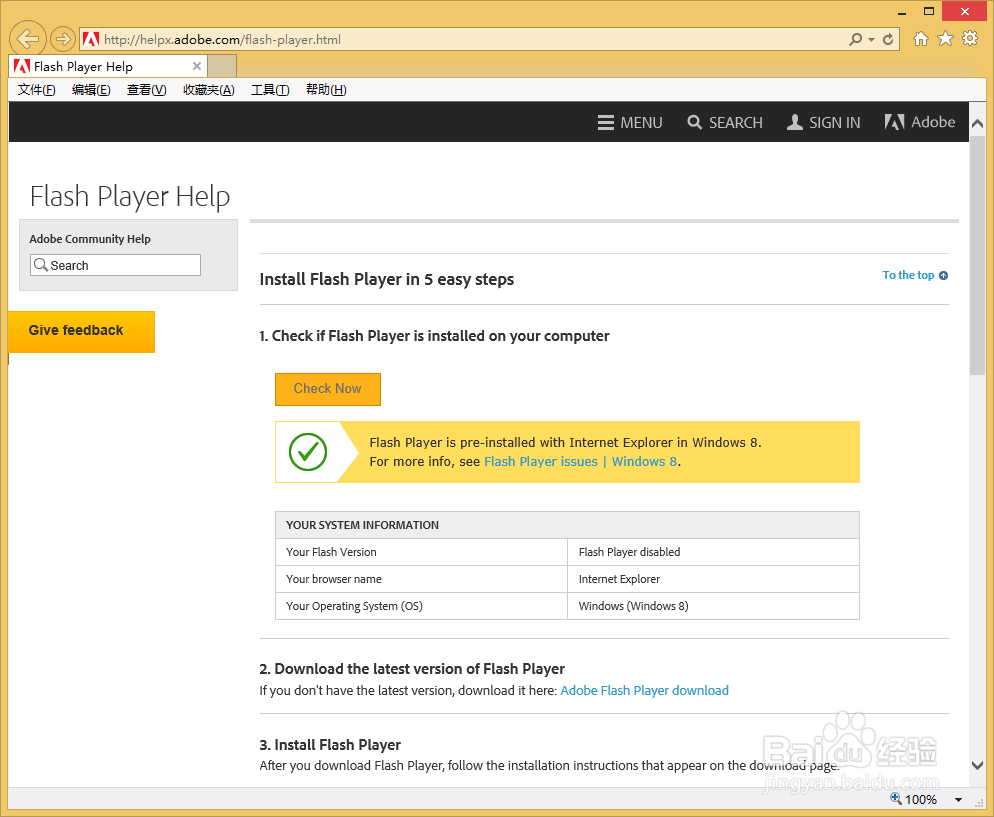The width and height of the screenshot is (994, 817).
Task: Open the Adobe site MENU hamburger
Action: pos(629,122)
